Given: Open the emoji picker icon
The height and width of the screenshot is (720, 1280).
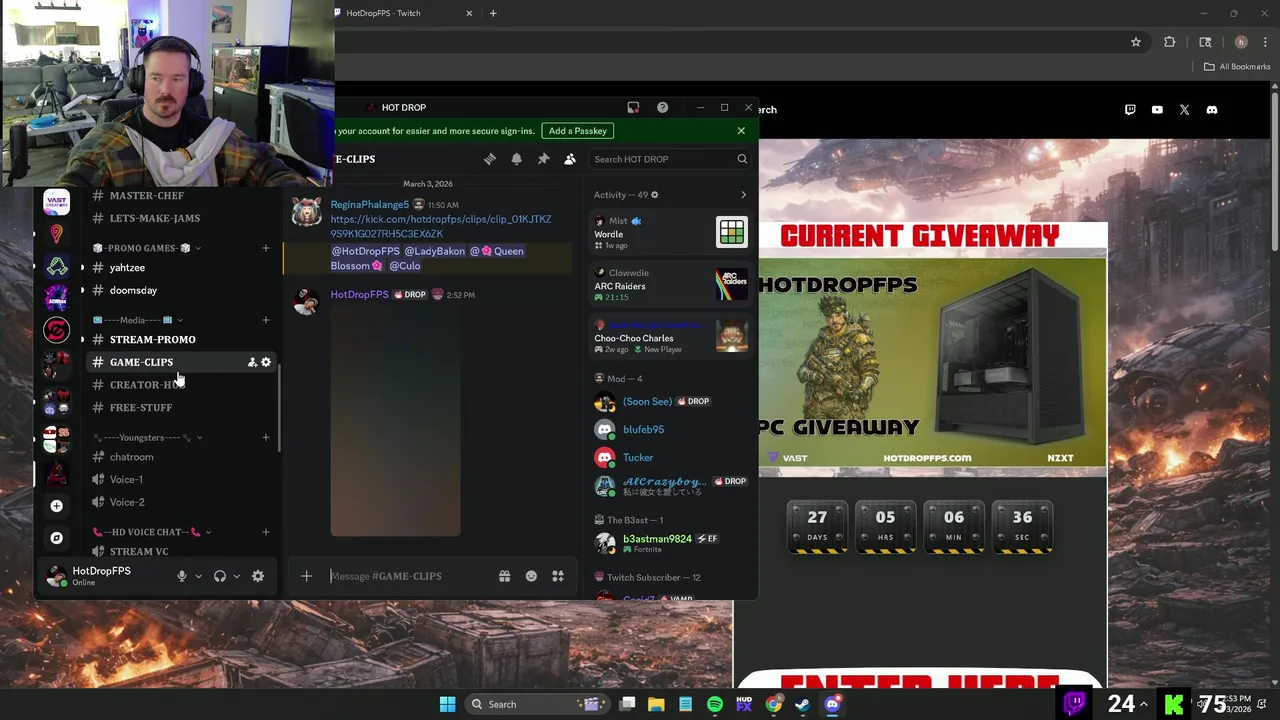Looking at the screenshot, I should click(x=531, y=576).
